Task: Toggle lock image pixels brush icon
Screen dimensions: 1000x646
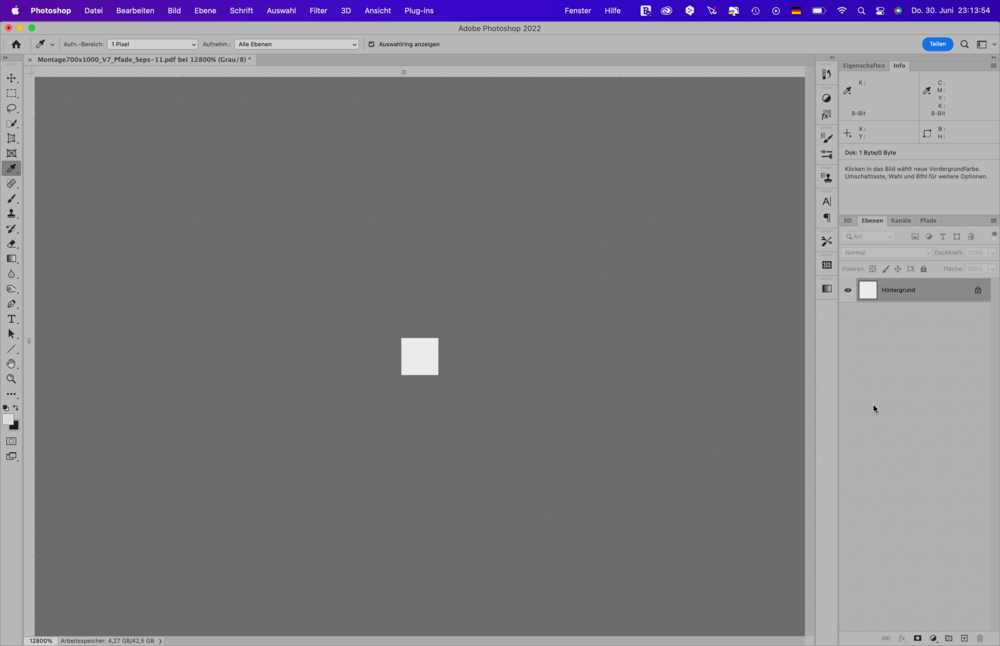Action: point(885,269)
